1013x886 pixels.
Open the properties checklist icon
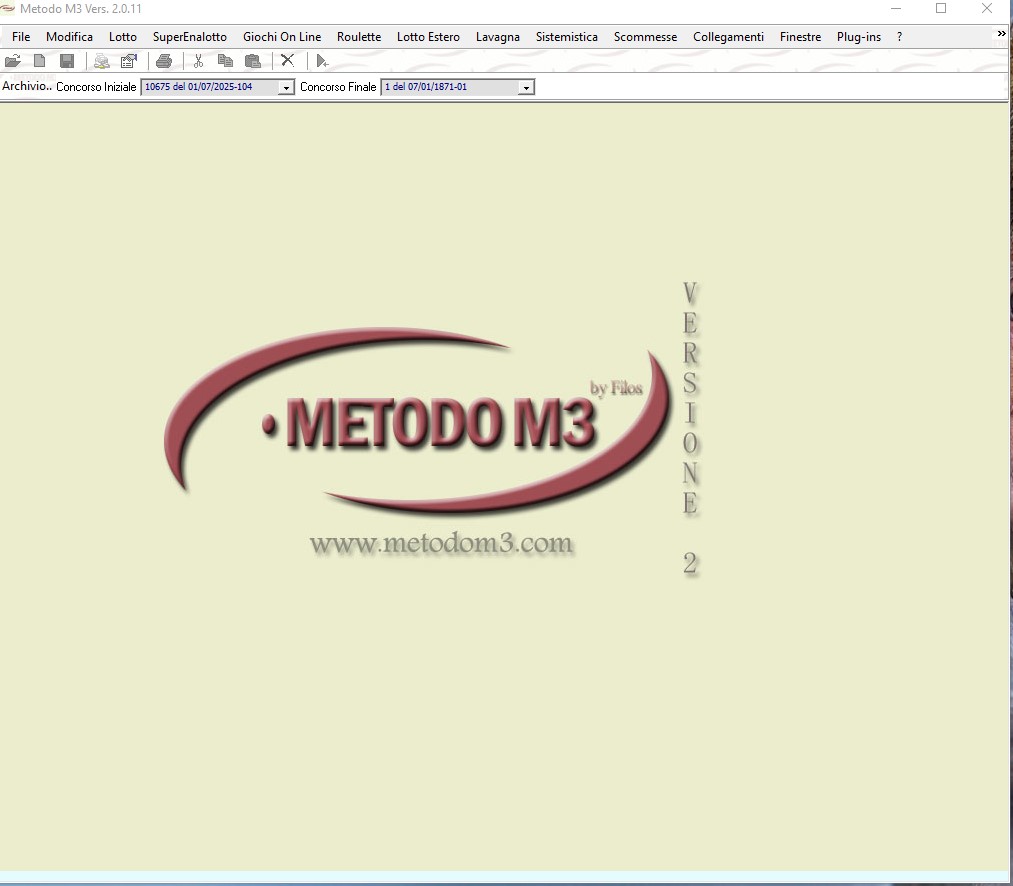129,61
